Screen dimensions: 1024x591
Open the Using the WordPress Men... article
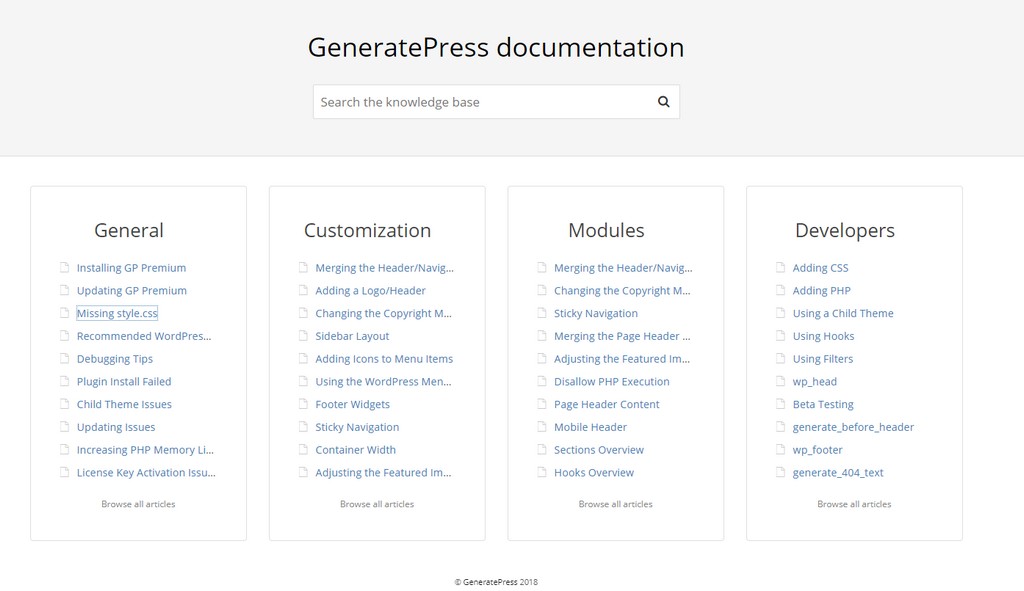pyautogui.click(x=383, y=381)
